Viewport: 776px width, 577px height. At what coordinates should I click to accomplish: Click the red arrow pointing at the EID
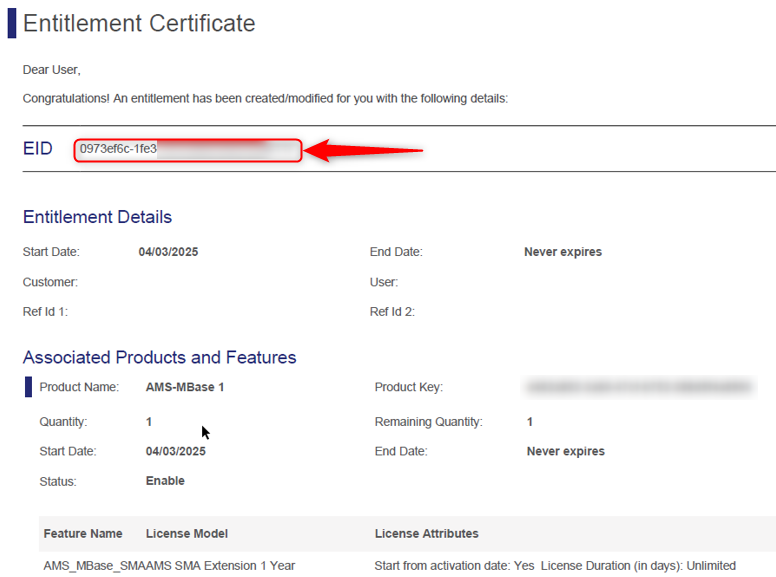365,151
